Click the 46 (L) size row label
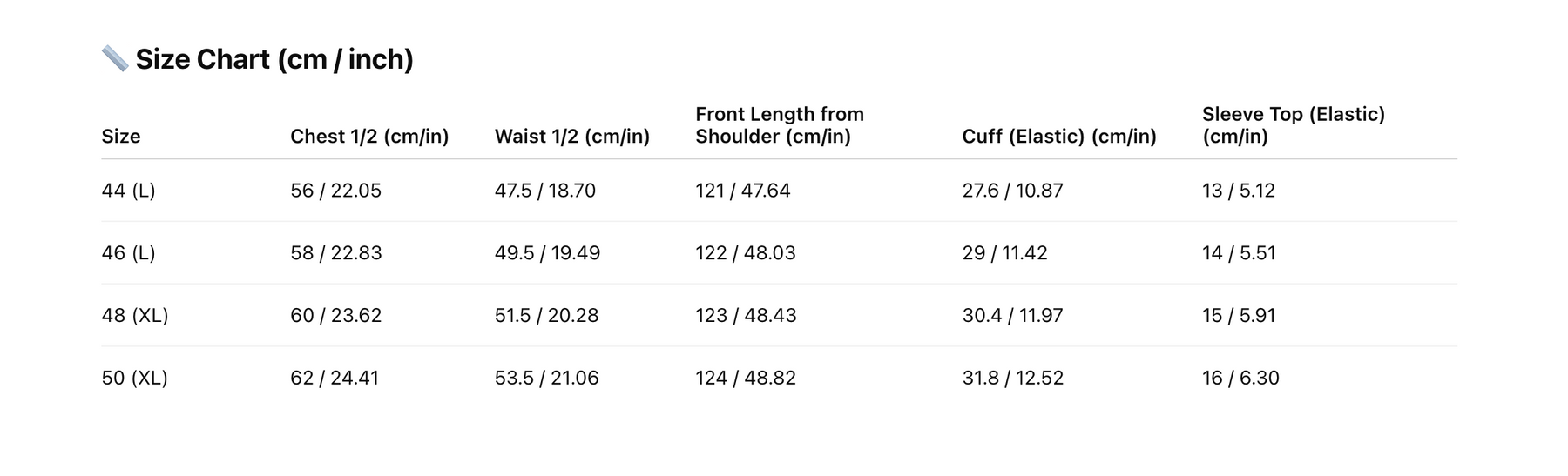 coord(129,253)
